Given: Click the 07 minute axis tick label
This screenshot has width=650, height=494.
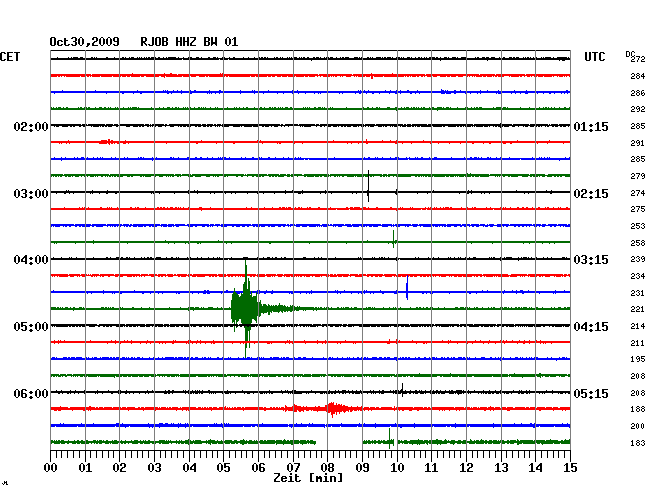Looking at the screenshot, I should (293, 468).
